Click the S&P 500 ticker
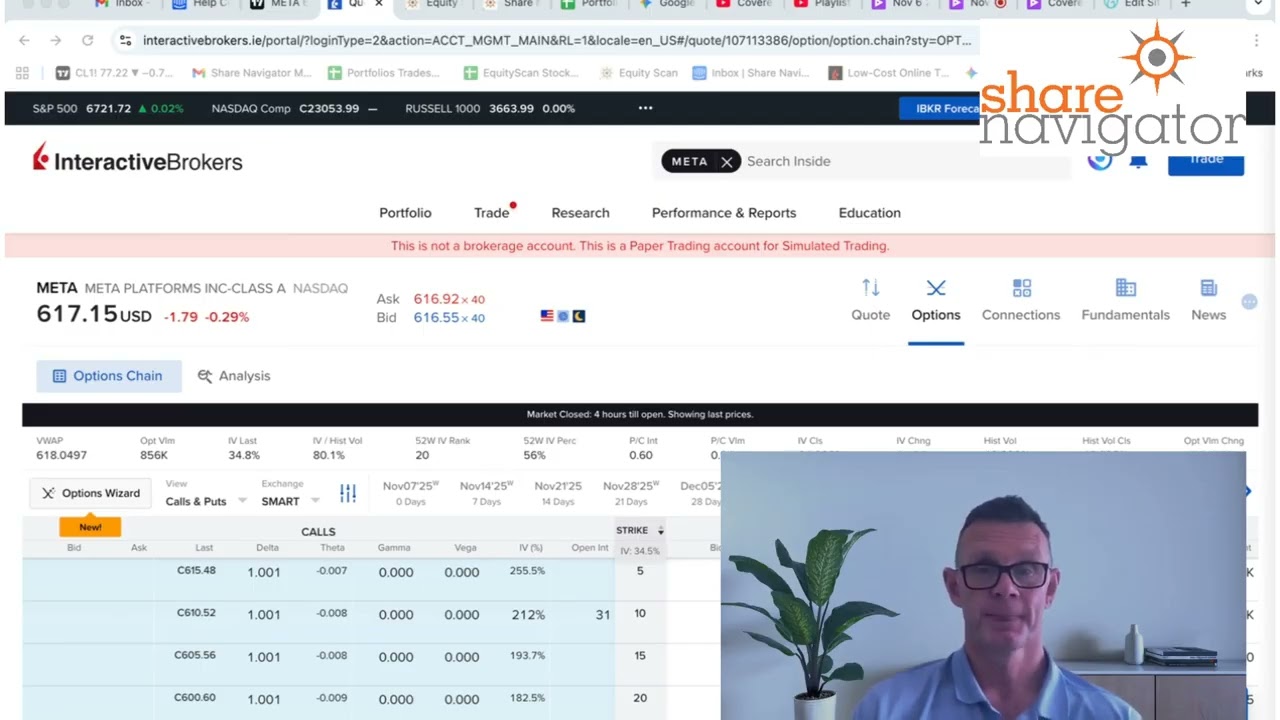Image resolution: width=1280 pixels, height=720 pixels. [108, 108]
